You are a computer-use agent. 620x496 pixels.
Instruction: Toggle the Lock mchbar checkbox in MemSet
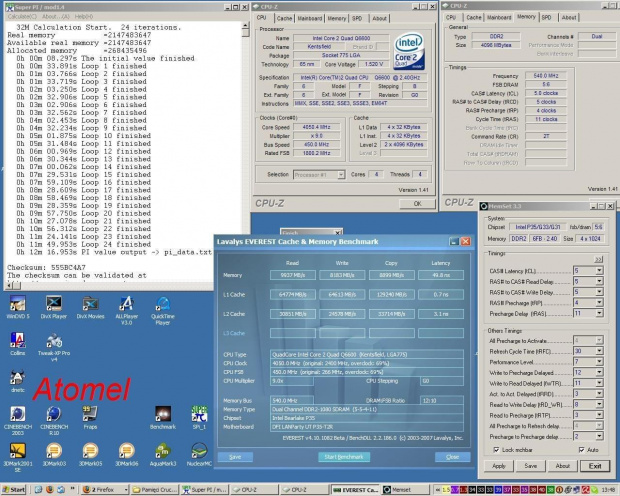click(496, 450)
